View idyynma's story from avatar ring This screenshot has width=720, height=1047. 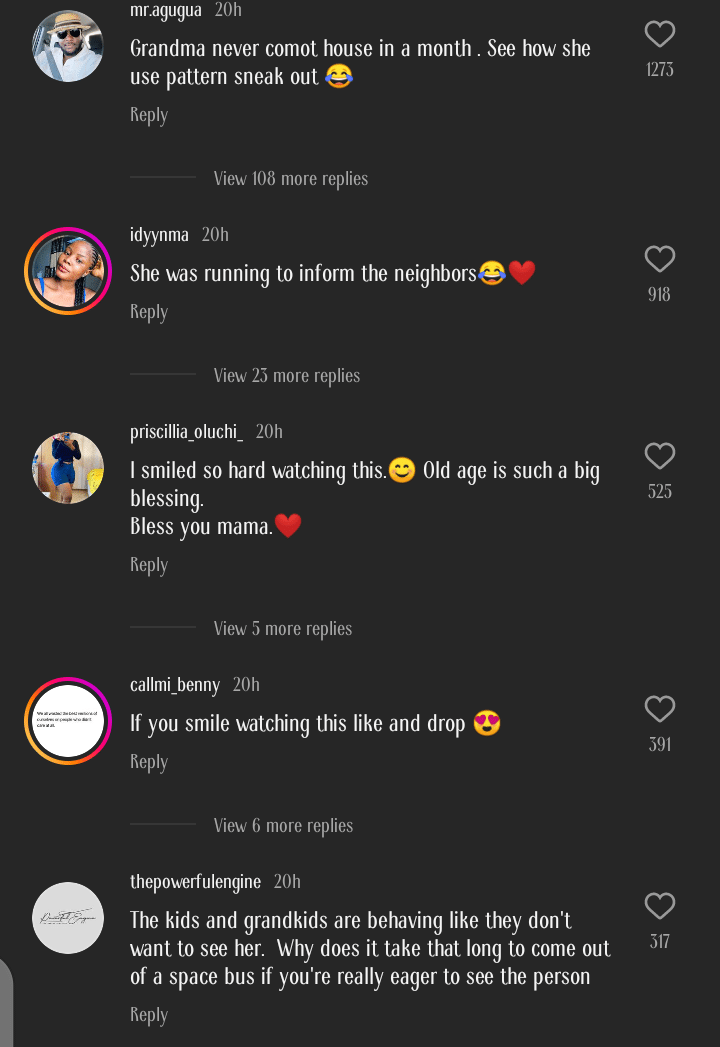[68, 271]
